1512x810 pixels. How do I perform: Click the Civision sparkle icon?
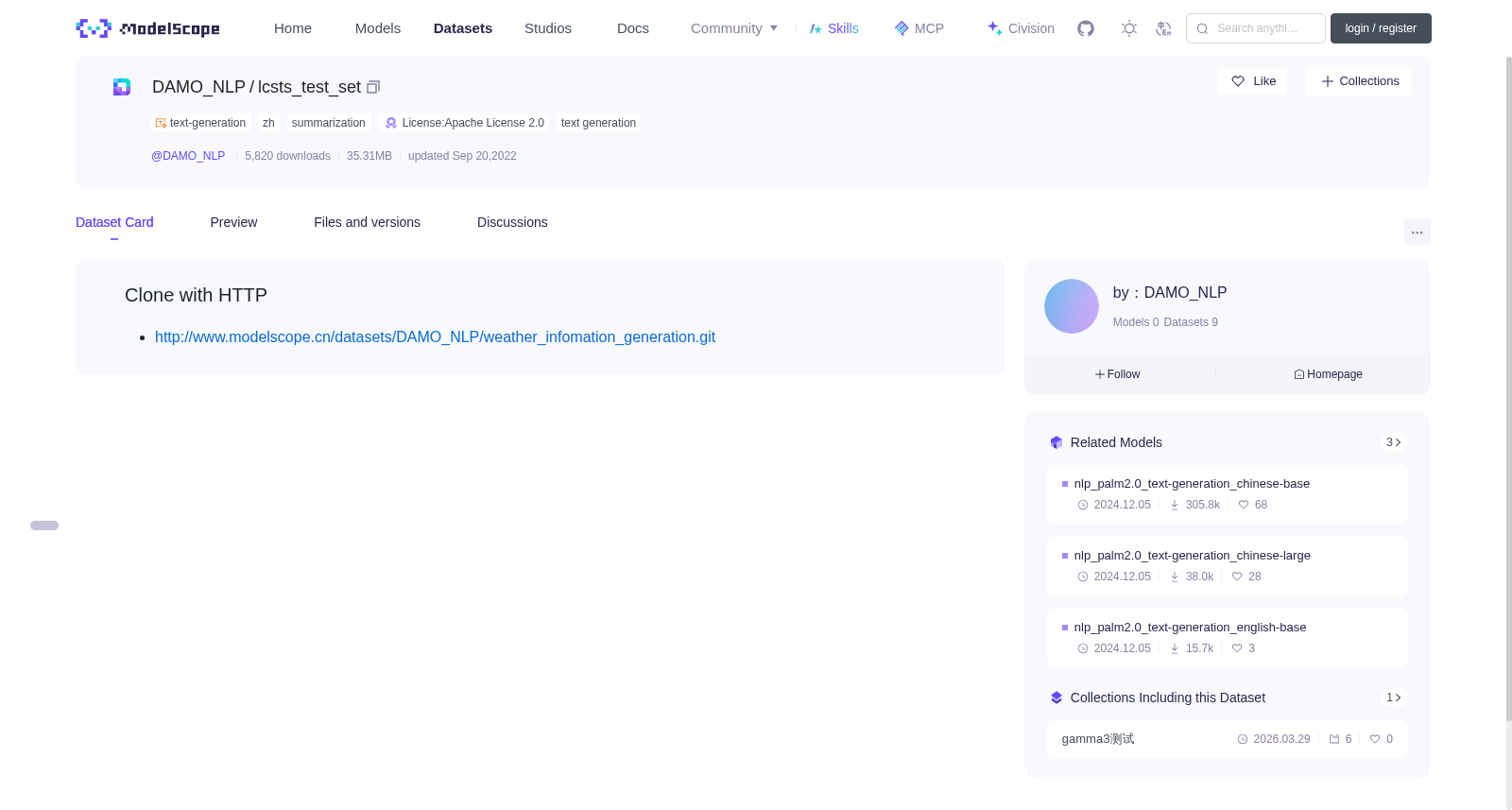pos(995,28)
